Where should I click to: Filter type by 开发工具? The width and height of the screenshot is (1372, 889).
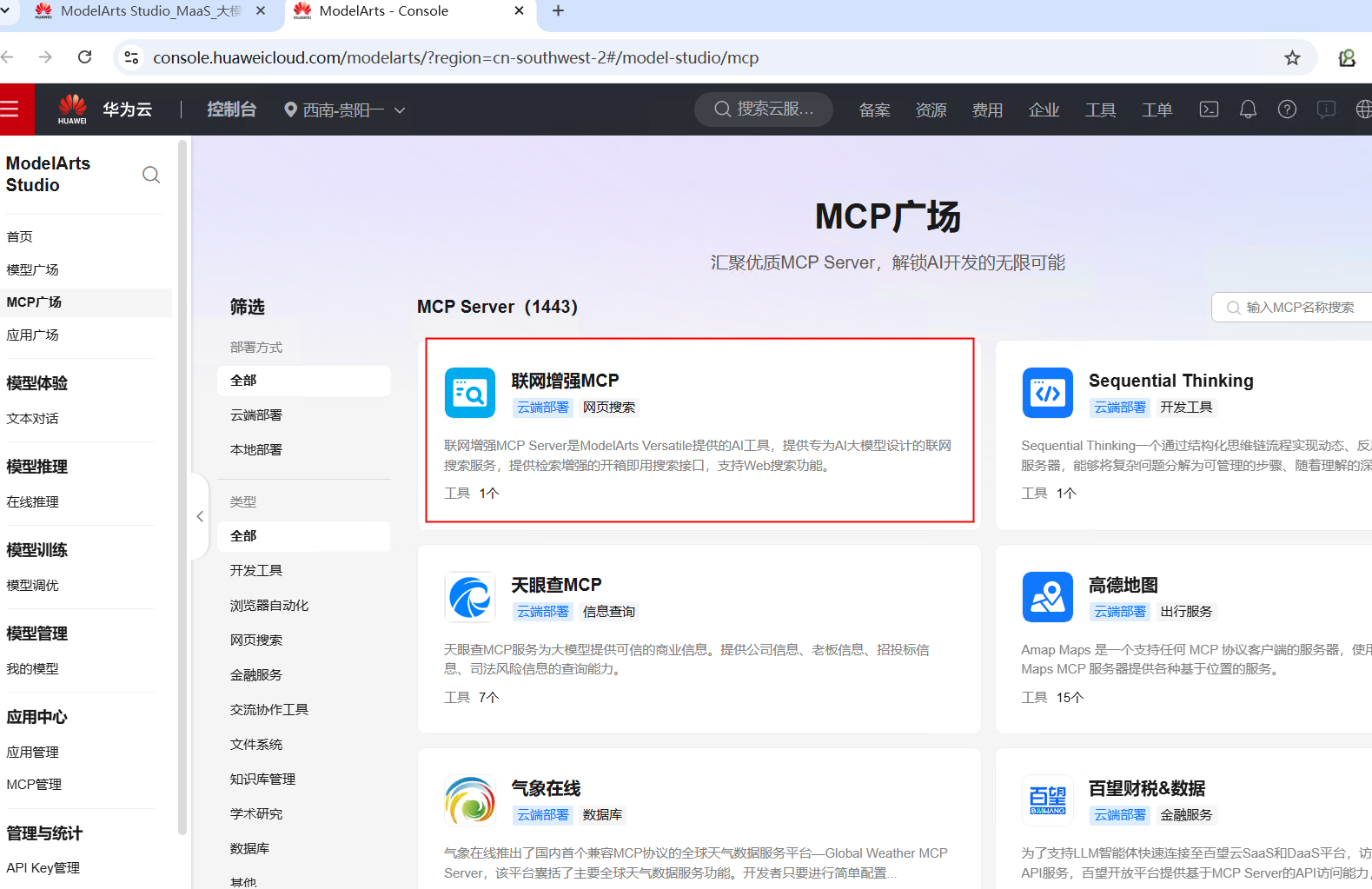(256, 570)
